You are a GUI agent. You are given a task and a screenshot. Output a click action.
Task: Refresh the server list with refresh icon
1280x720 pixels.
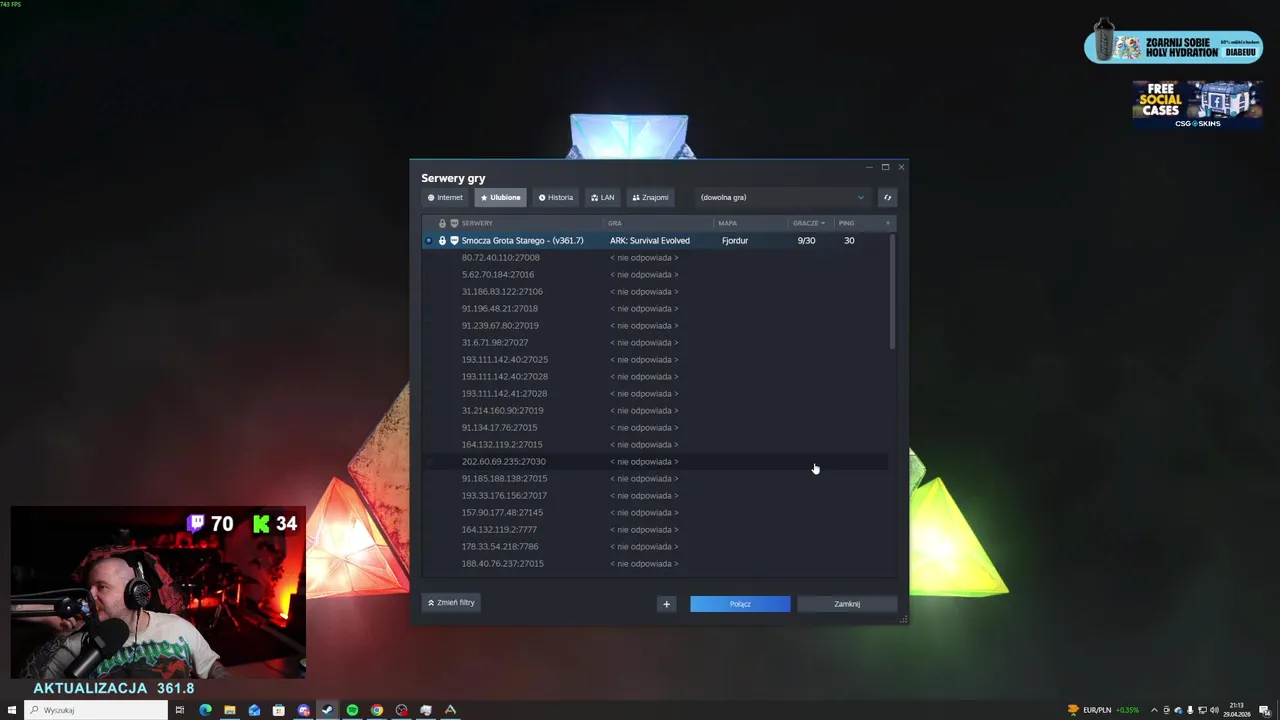pos(887,197)
